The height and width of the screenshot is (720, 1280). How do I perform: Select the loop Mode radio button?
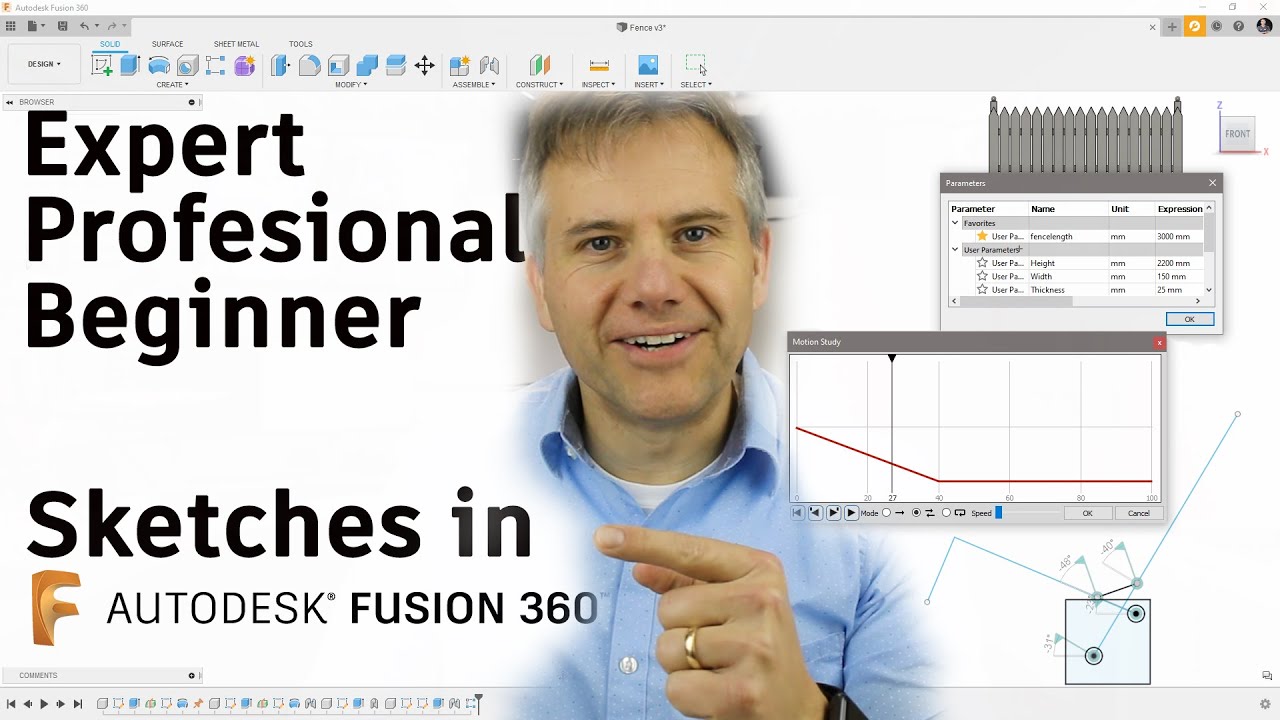(946, 513)
